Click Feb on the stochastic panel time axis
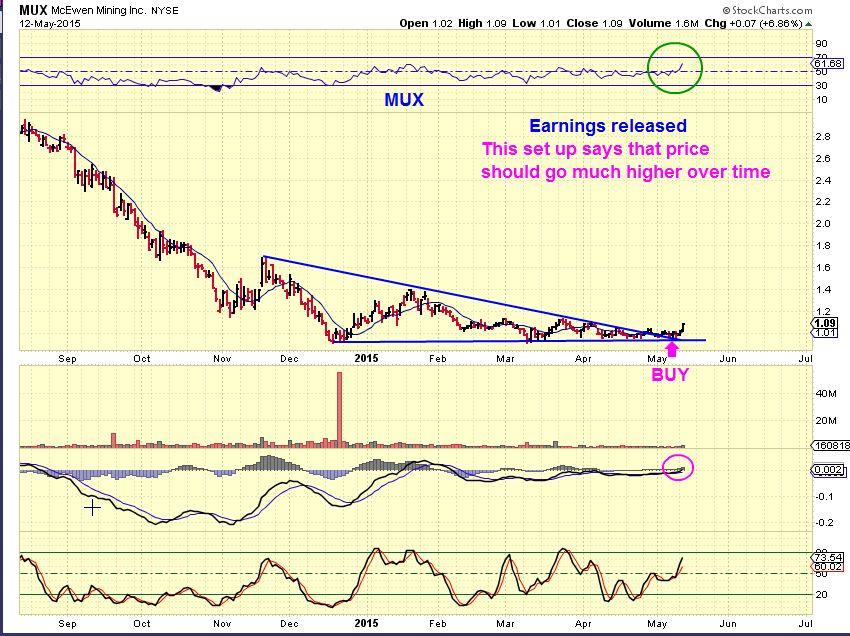 tap(437, 624)
